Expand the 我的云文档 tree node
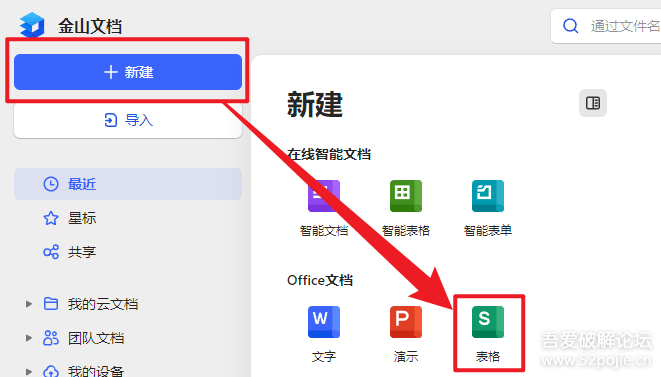The width and height of the screenshot is (661, 377). 29,304
